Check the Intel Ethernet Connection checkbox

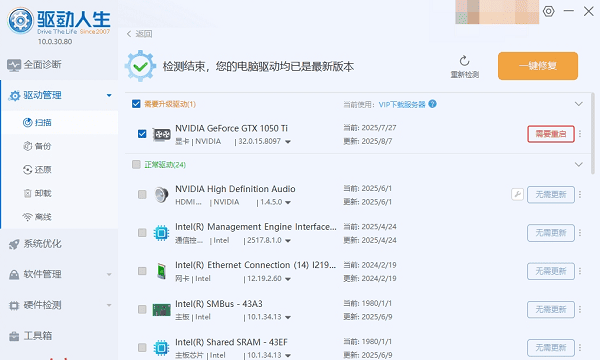pos(142,271)
